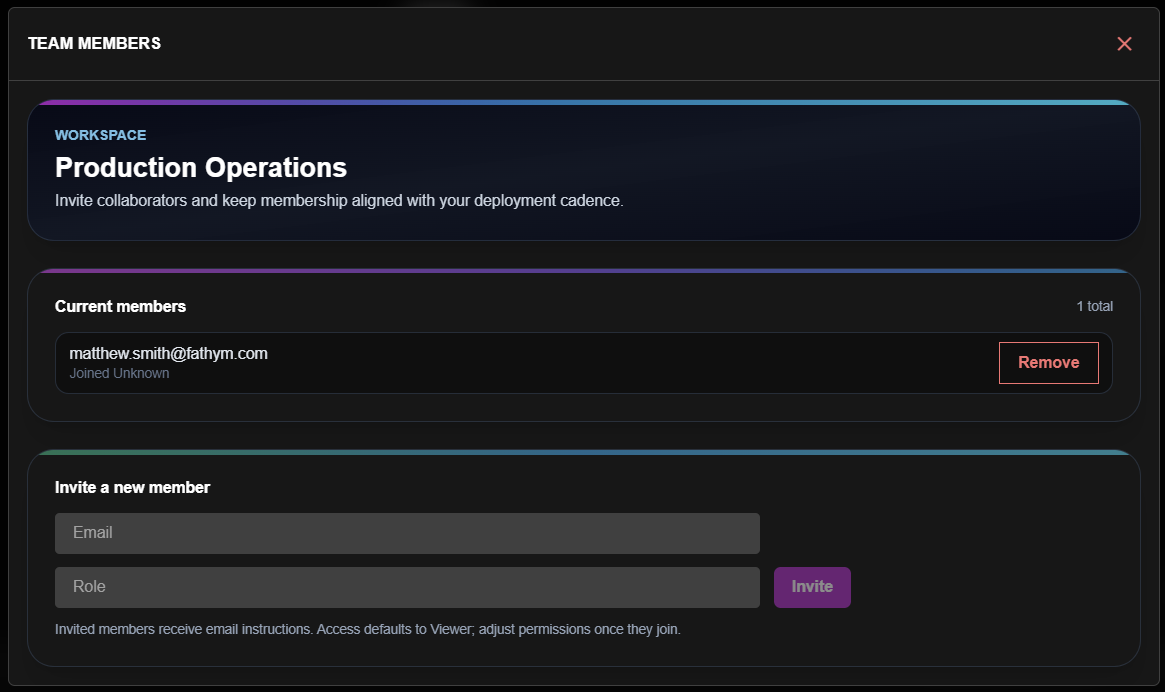Click the WORKSPACE label
The height and width of the screenshot is (692, 1165).
click(100, 135)
